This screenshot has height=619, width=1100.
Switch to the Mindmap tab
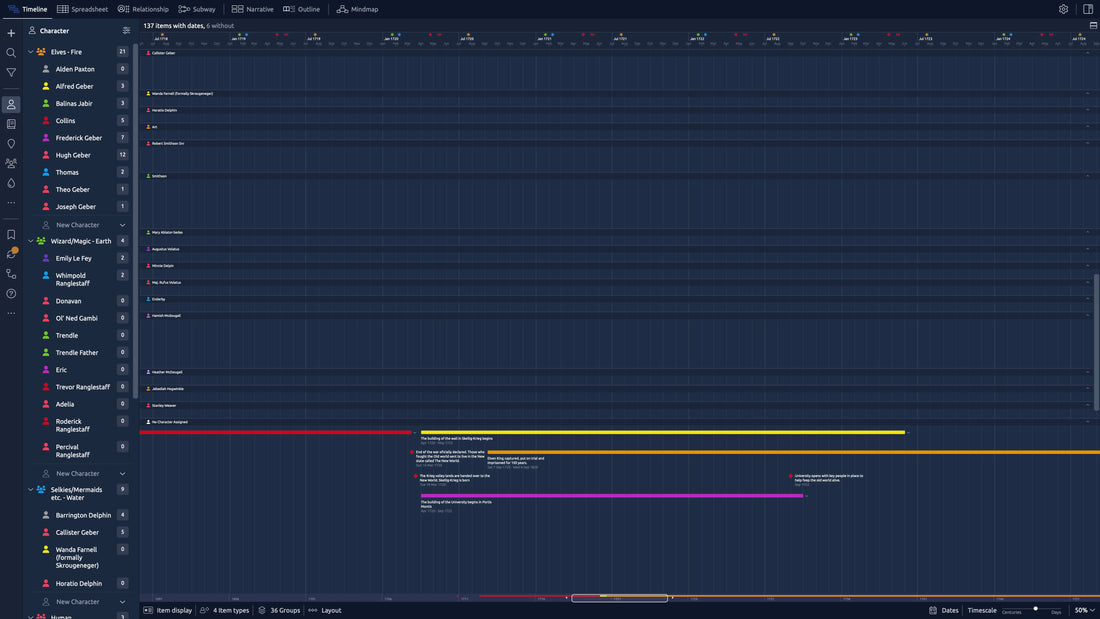point(358,8)
